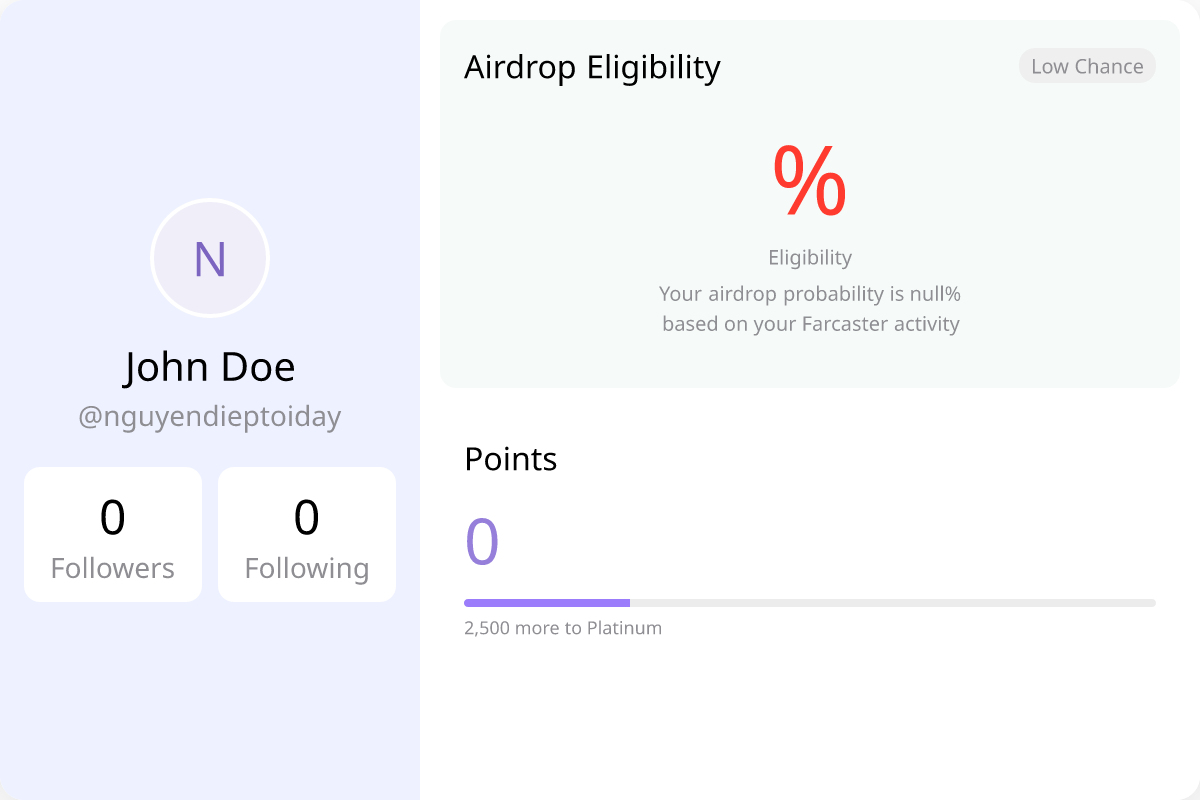Click the Farcaster activity description line
This screenshot has height=800, width=1200.
click(x=810, y=324)
